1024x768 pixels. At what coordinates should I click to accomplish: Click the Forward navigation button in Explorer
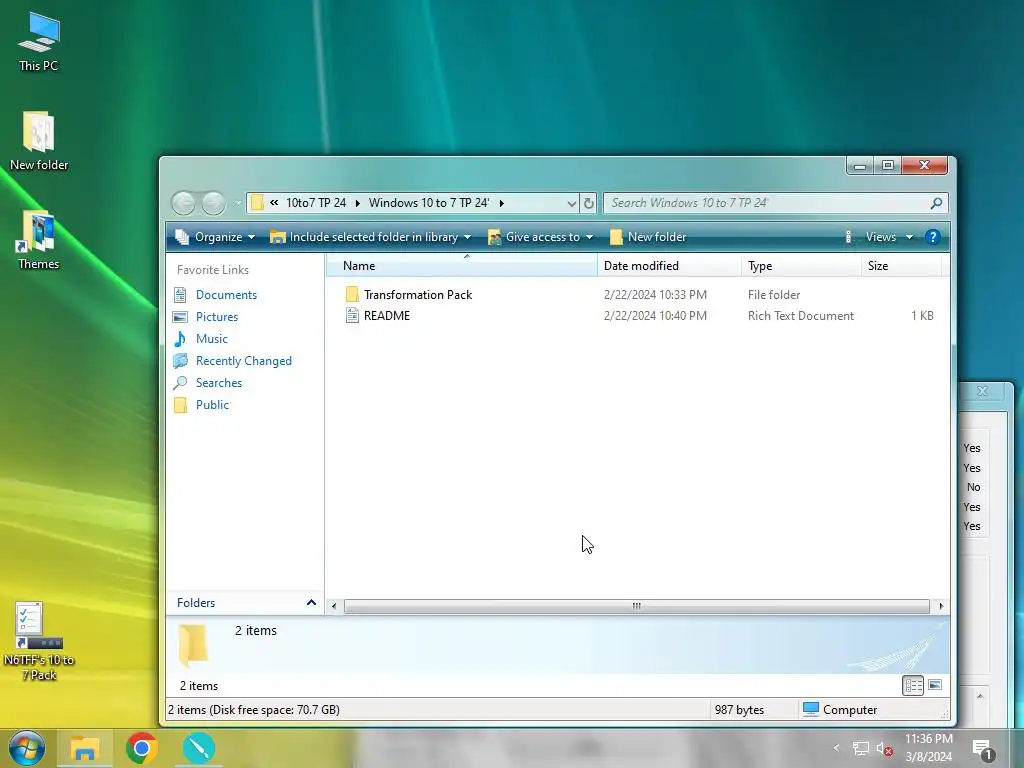pos(213,203)
